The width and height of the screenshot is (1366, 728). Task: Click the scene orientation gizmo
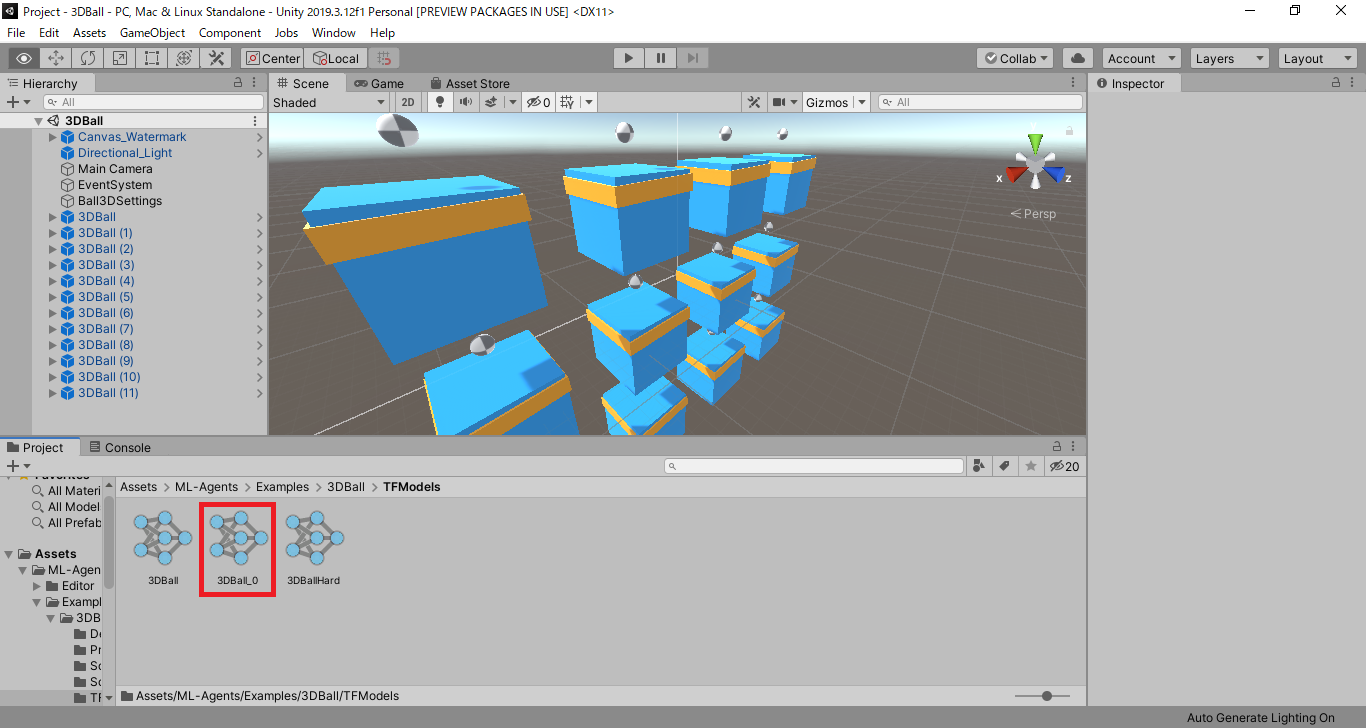pos(1035,161)
